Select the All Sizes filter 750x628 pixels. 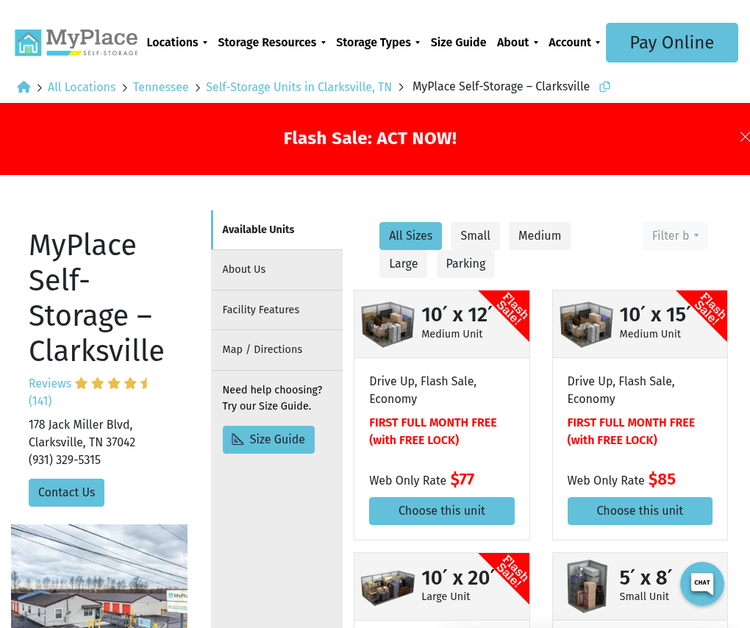pyautogui.click(x=410, y=236)
